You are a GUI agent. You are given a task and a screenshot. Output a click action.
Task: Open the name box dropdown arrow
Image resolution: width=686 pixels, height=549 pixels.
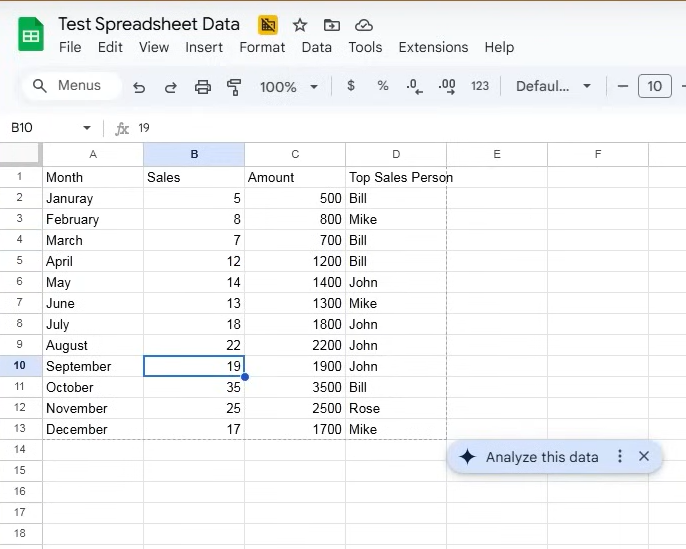(87, 128)
